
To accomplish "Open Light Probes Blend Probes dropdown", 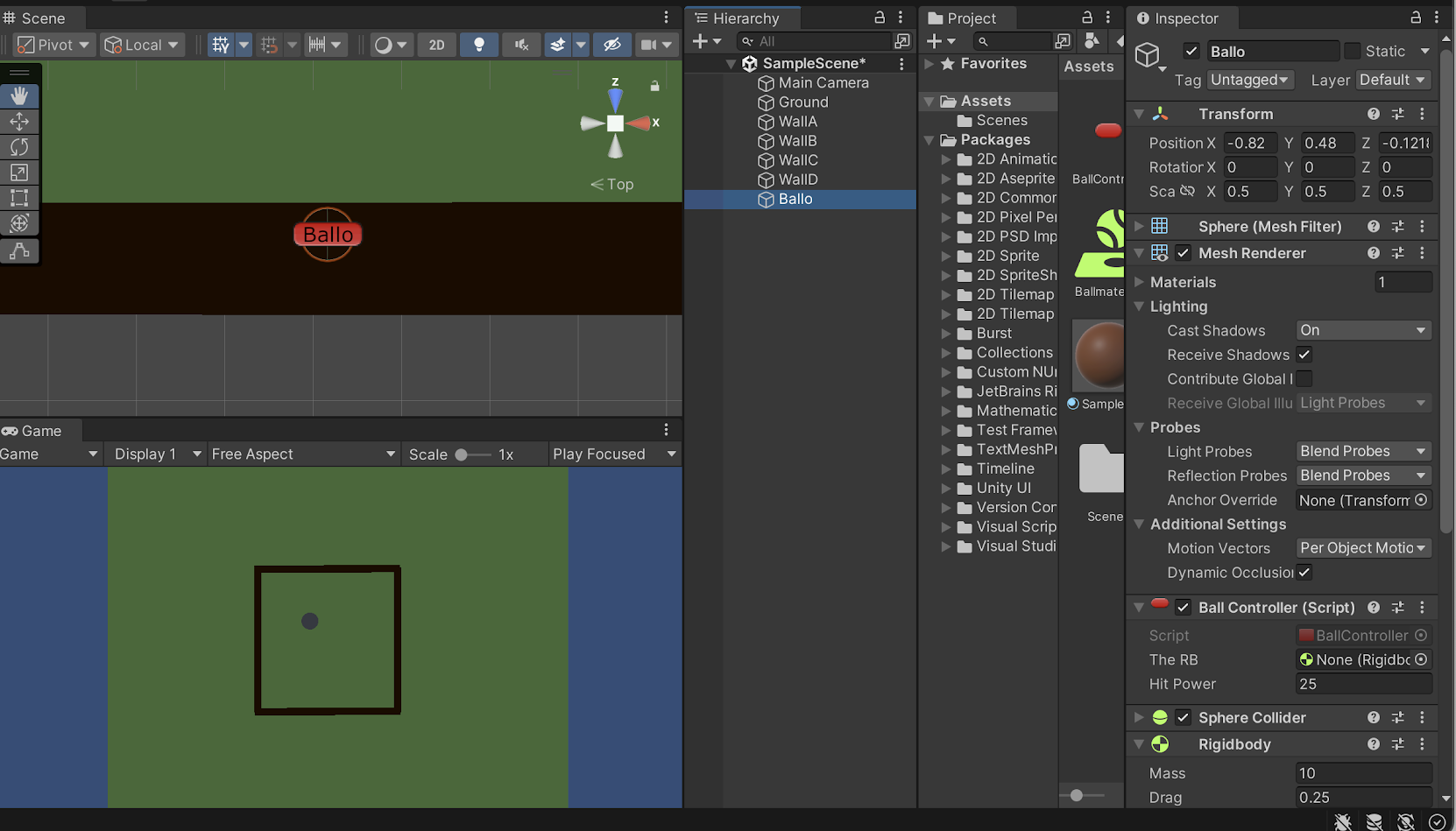I will point(1363,451).
